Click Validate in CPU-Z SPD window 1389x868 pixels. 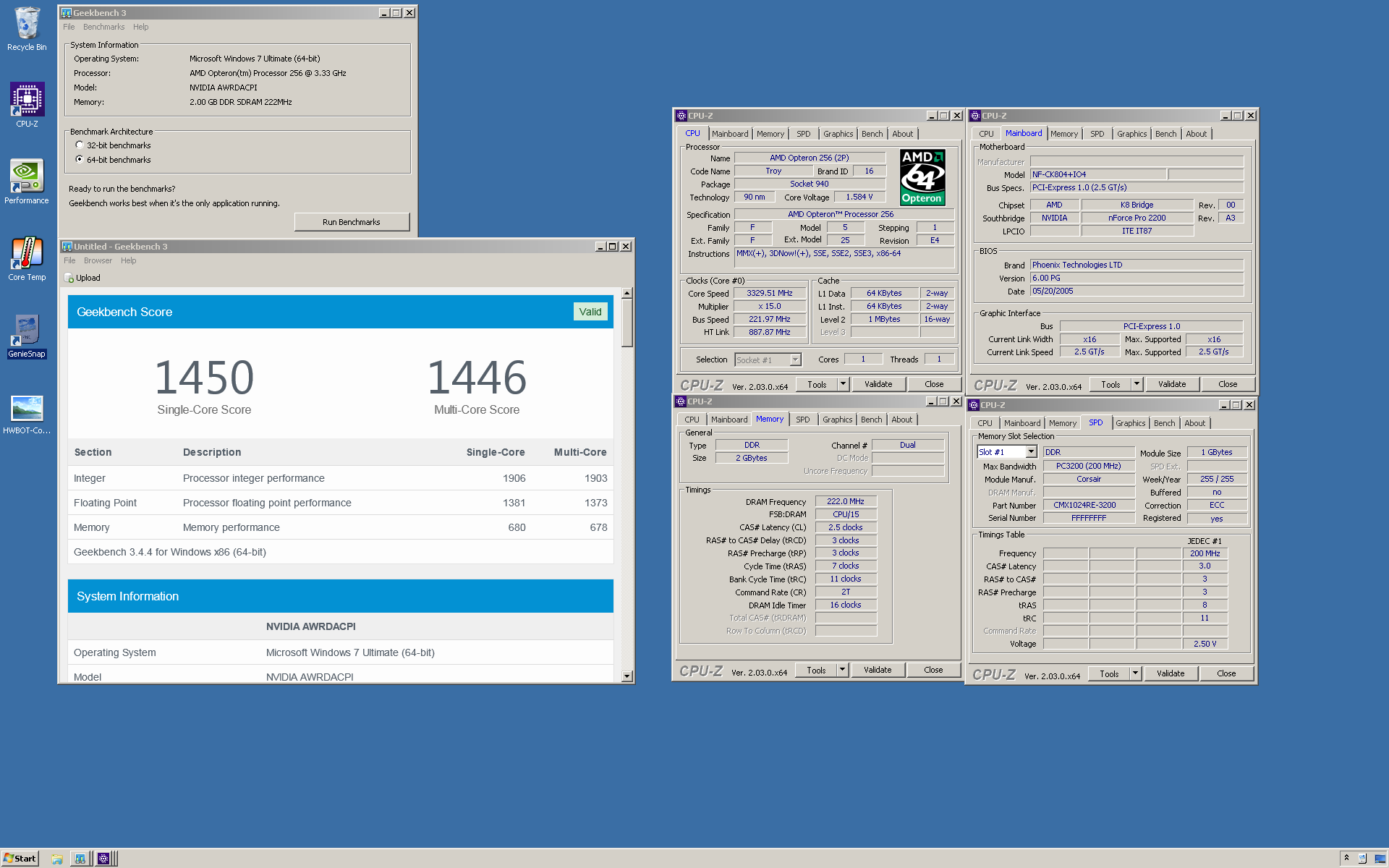tap(1171, 673)
